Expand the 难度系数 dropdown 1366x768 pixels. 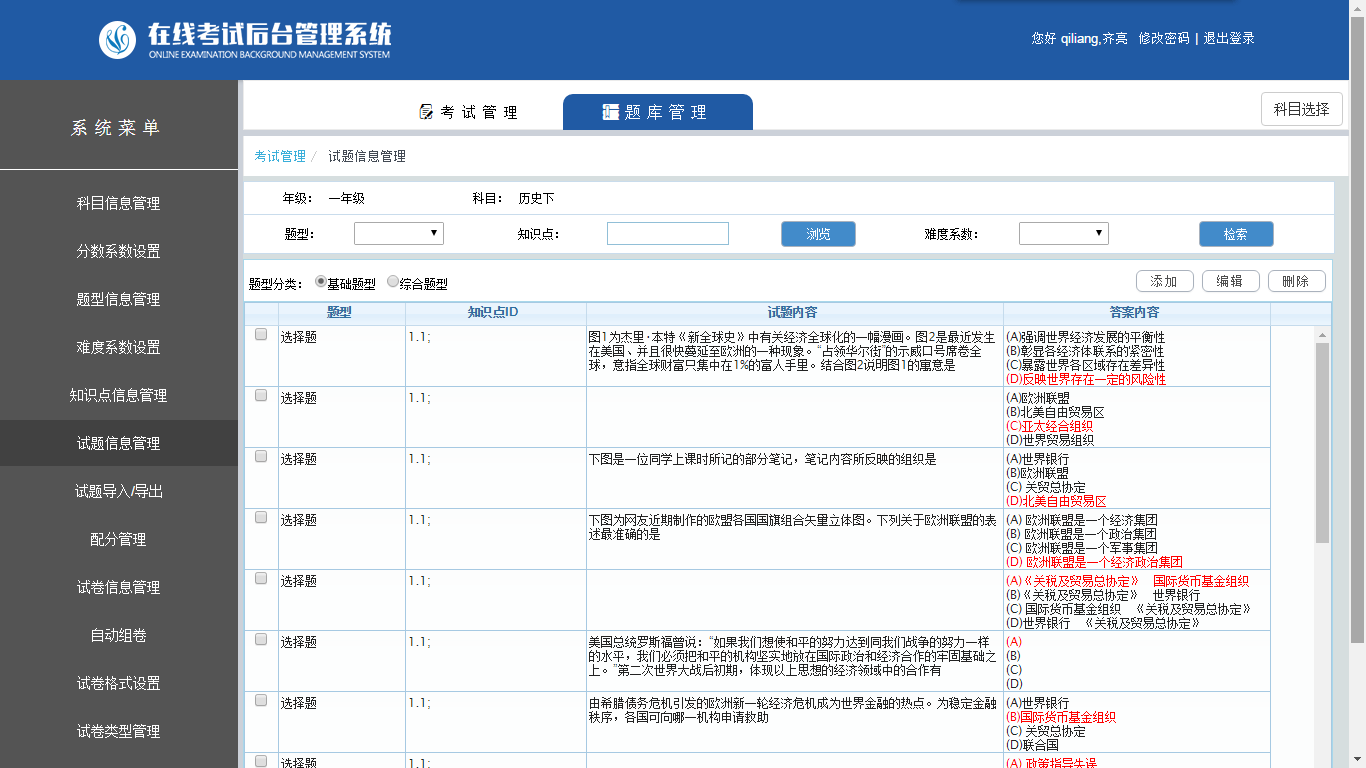(x=1063, y=234)
